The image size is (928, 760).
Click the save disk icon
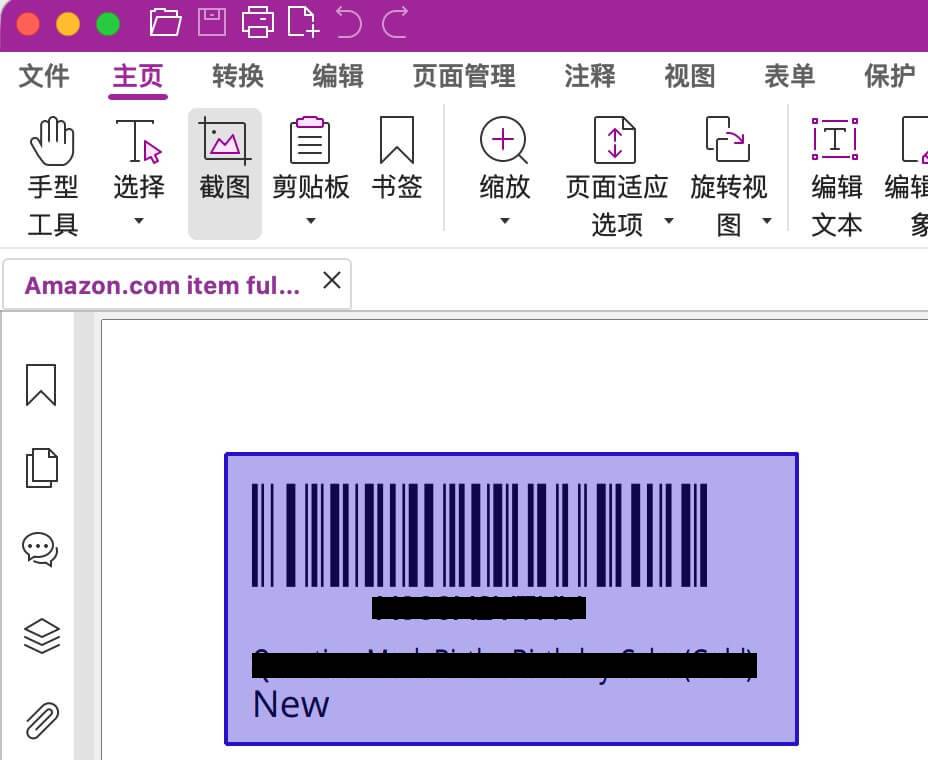[x=211, y=22]
